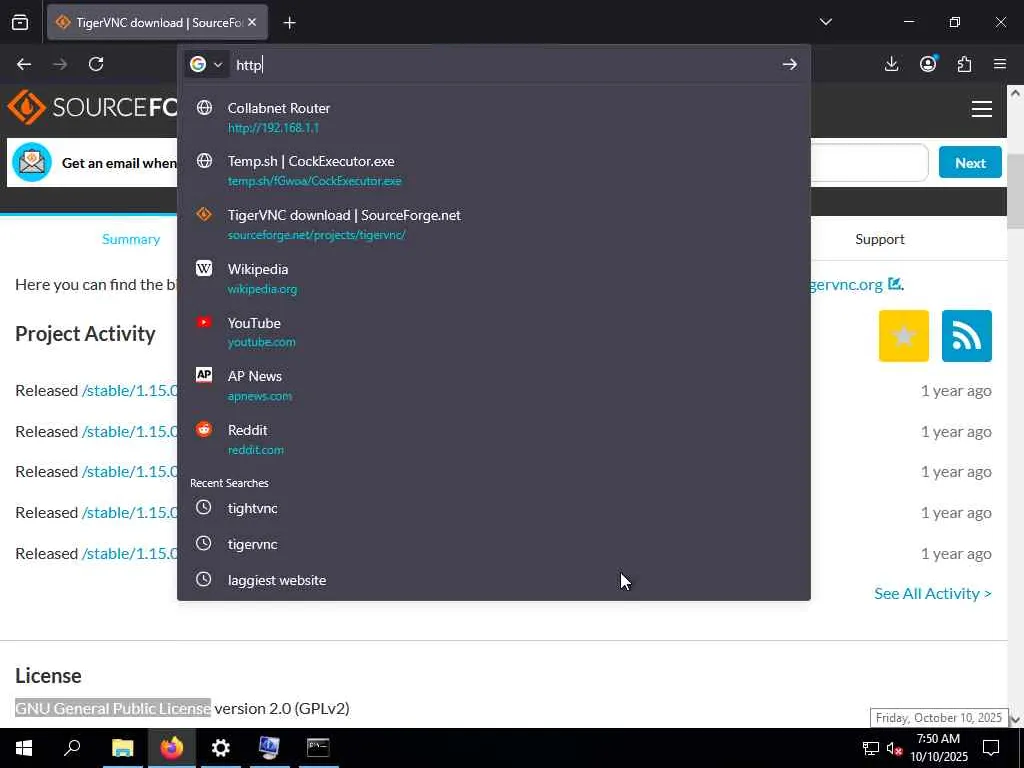This screenshot has height=768, width=1024.
Task: Open Windows taskbar search
Action: (x=72, y=748)
